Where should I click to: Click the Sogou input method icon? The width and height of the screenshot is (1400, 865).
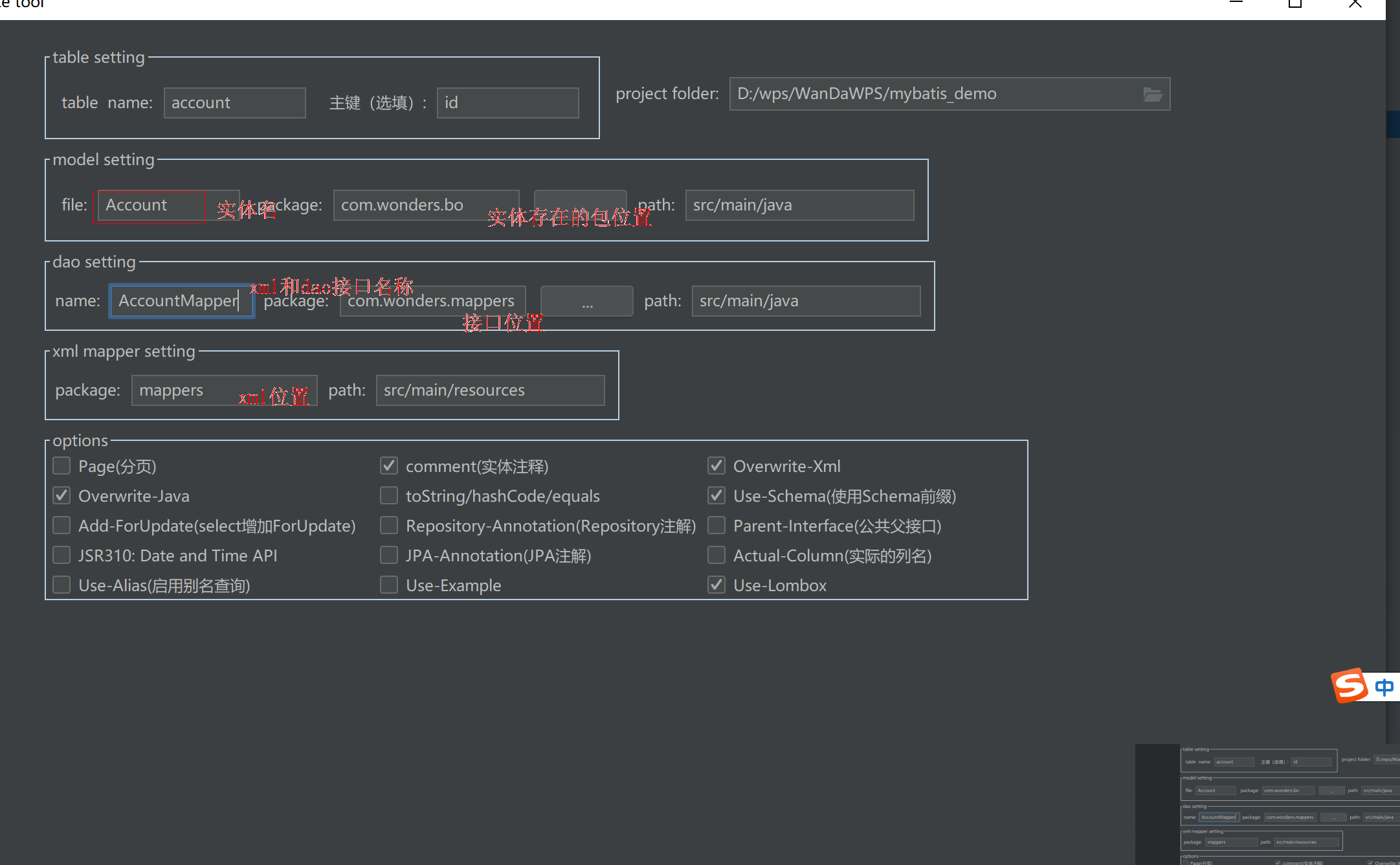pos(1350,686)
